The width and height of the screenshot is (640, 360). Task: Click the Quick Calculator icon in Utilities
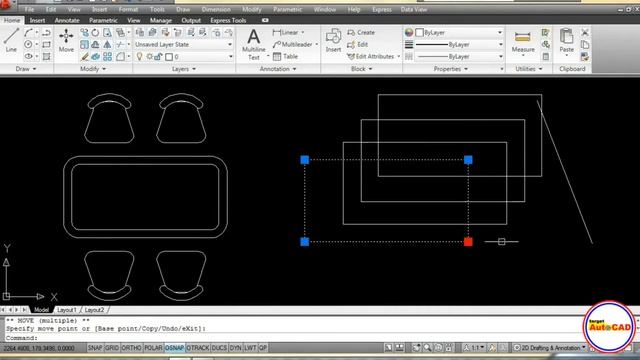click(x=546, y=57)
